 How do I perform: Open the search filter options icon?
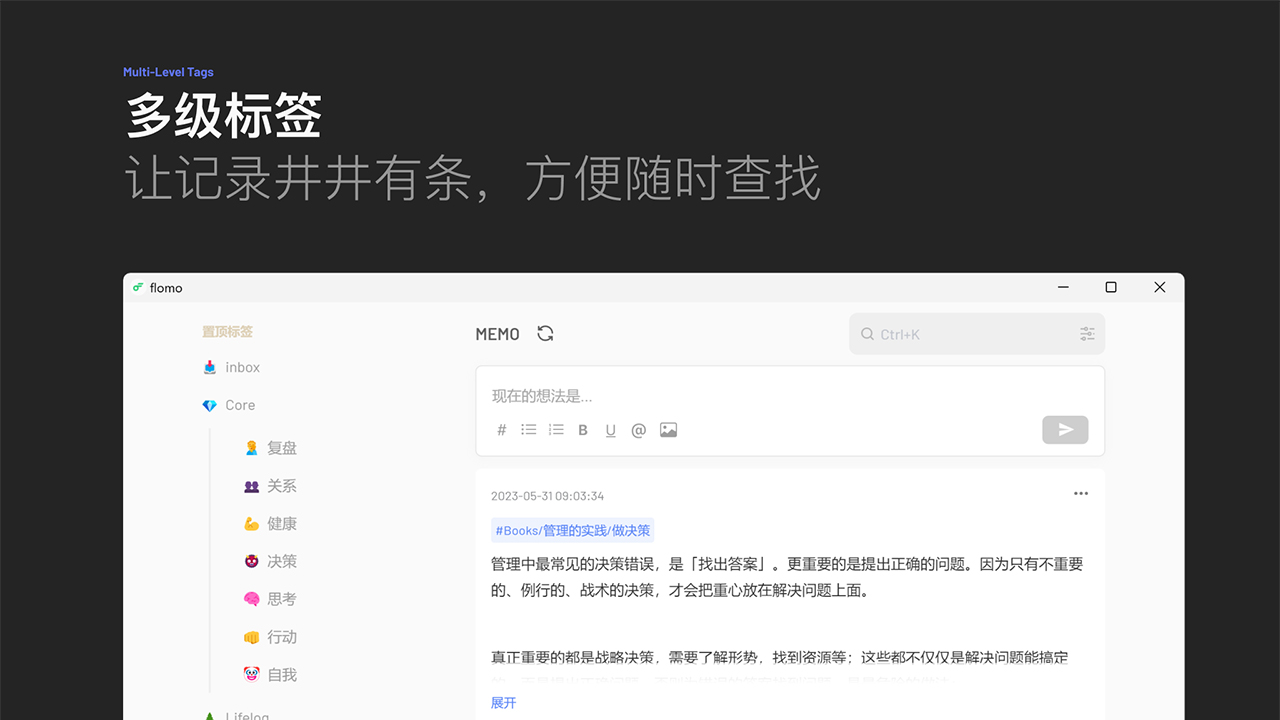tap(1088, 333)
